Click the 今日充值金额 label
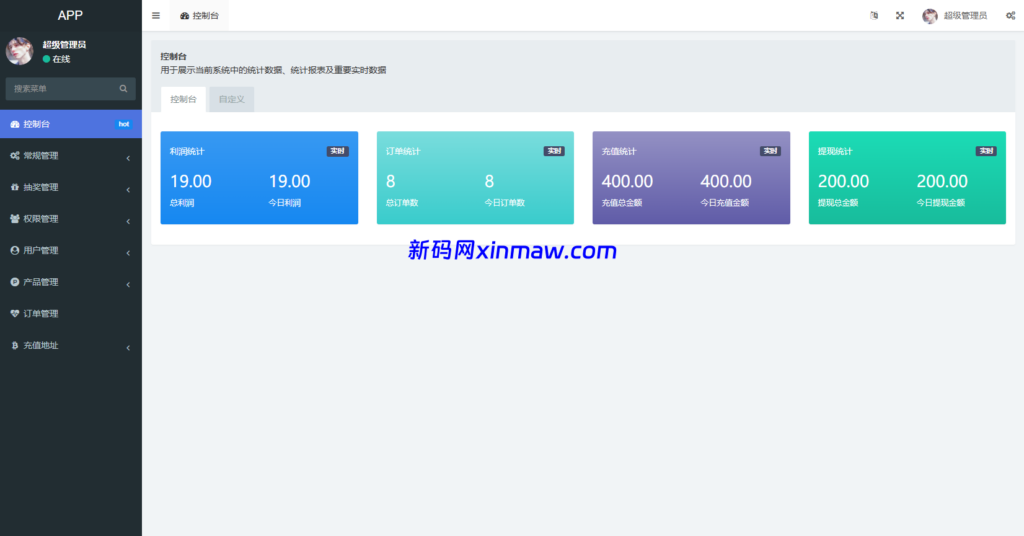The width and height of the screenshot is (1024, 536). (x=724, y=202)
